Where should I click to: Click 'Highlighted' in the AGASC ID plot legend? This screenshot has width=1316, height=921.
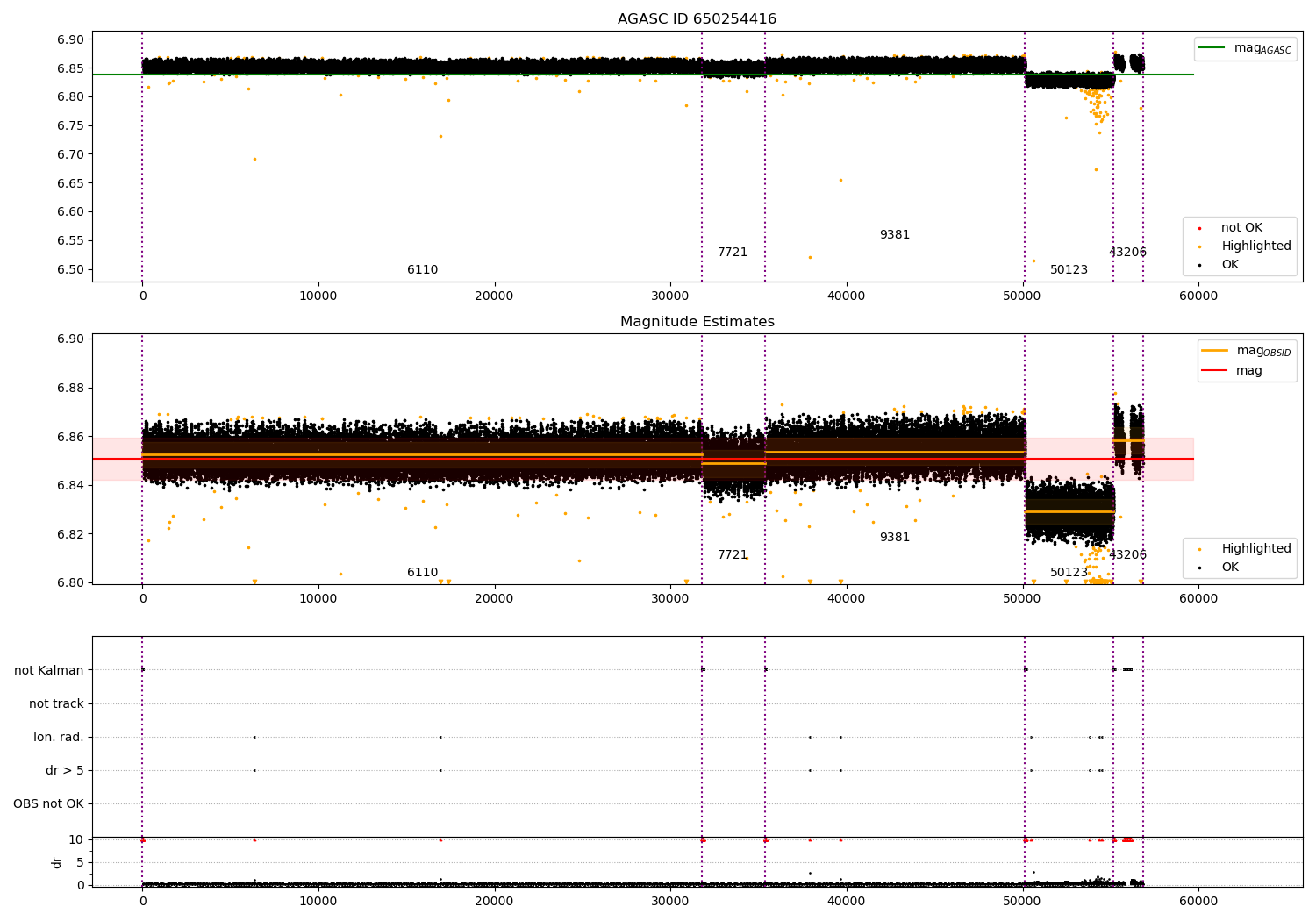click(1247, 246)
